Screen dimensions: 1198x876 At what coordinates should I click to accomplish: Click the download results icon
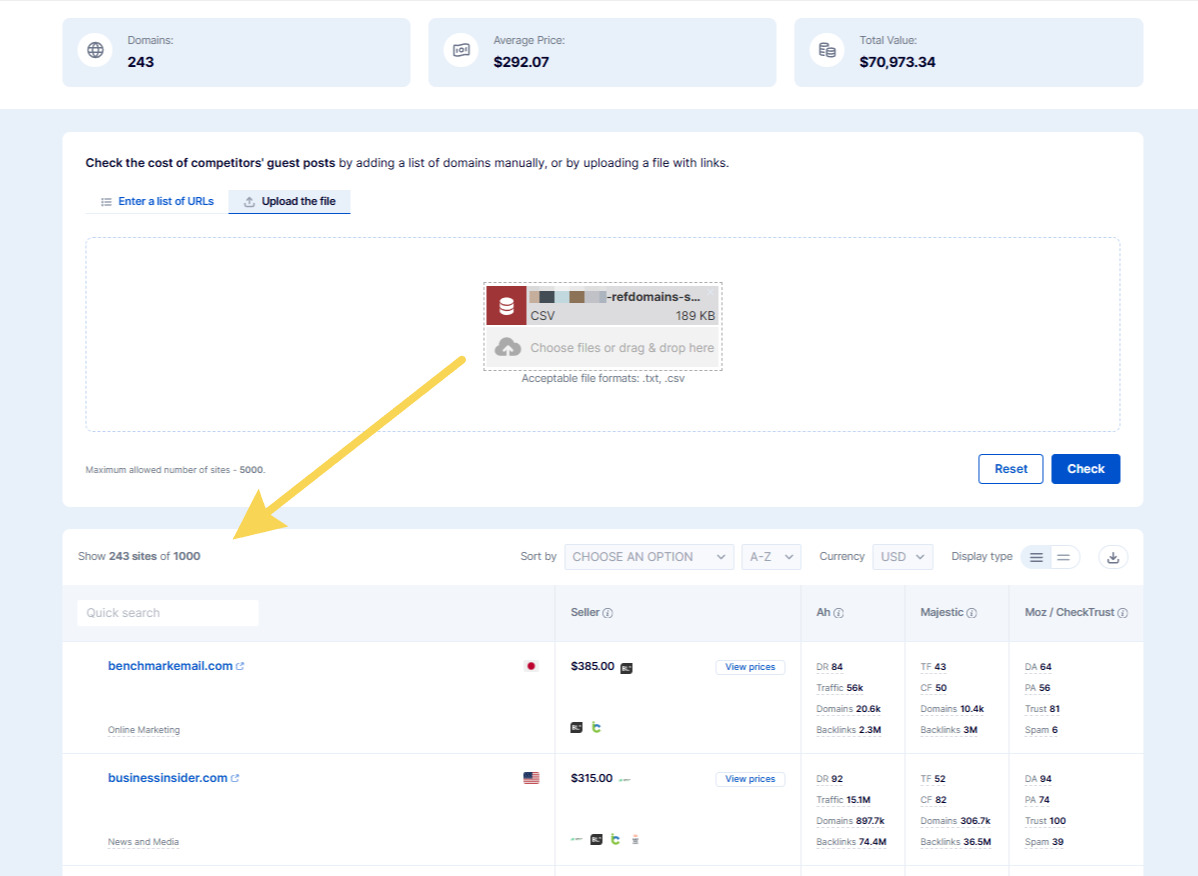tap(1113, 556)
